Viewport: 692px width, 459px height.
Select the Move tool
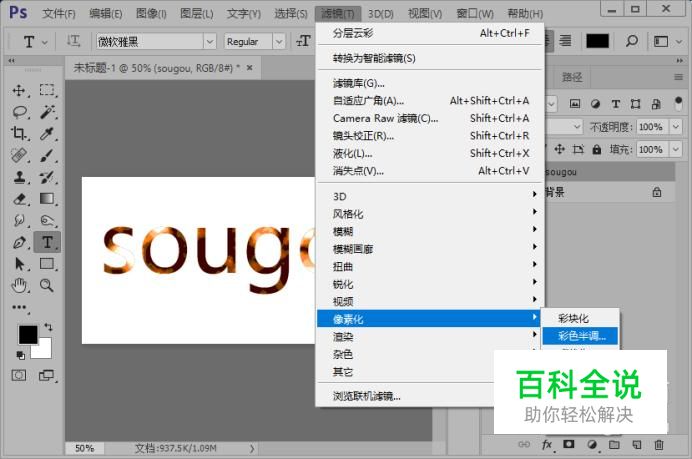coord(19,90)
